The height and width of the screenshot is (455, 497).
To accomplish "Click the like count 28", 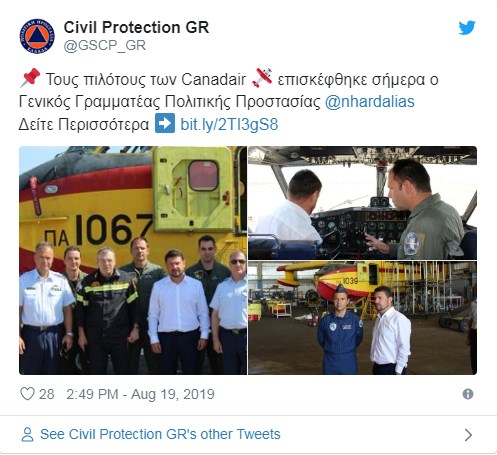I will (x=47, y=394).
